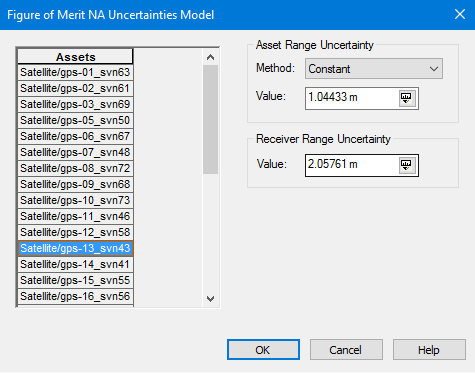Select Satellite/gps-02_svn61 in assets list
Screen dimensions: 475x373
click(x=76, y=88)
